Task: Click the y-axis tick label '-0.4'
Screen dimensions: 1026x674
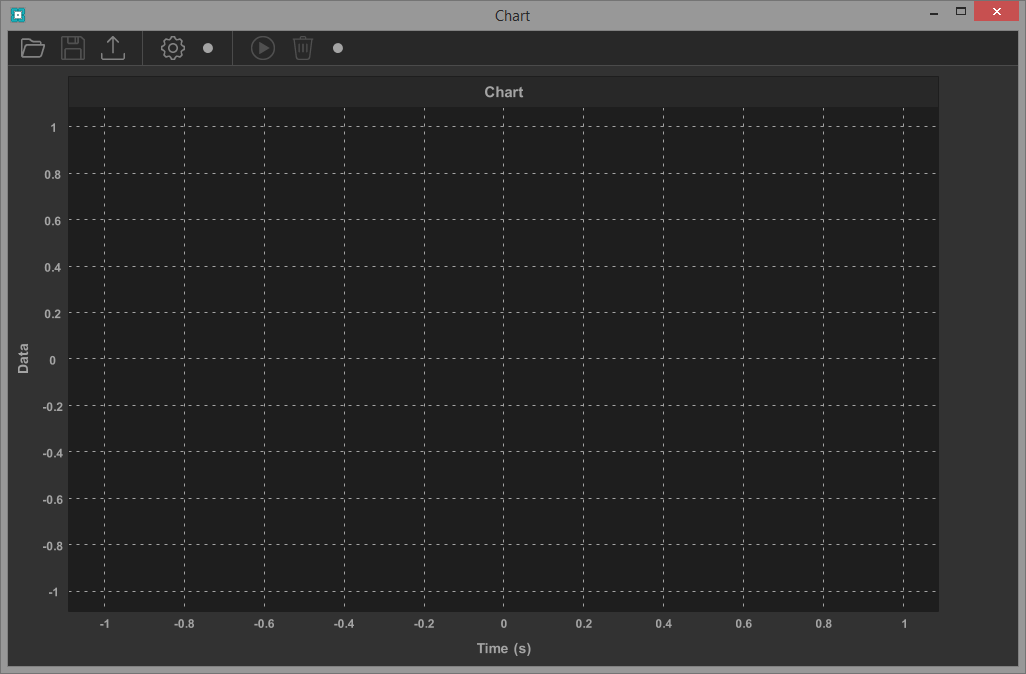Action: point(52,453)
